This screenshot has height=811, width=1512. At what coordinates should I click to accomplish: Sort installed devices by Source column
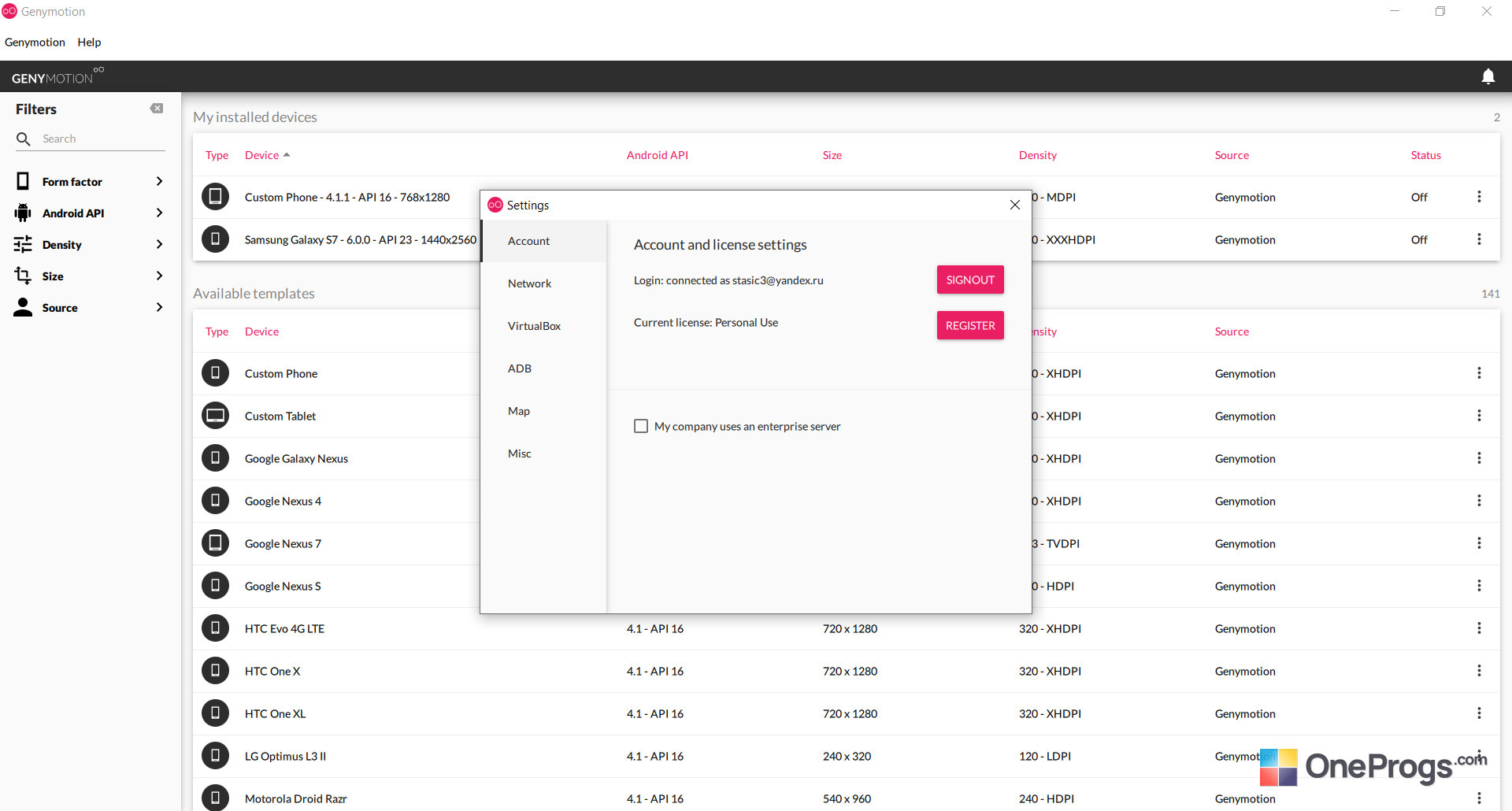tap(1232, 155)
